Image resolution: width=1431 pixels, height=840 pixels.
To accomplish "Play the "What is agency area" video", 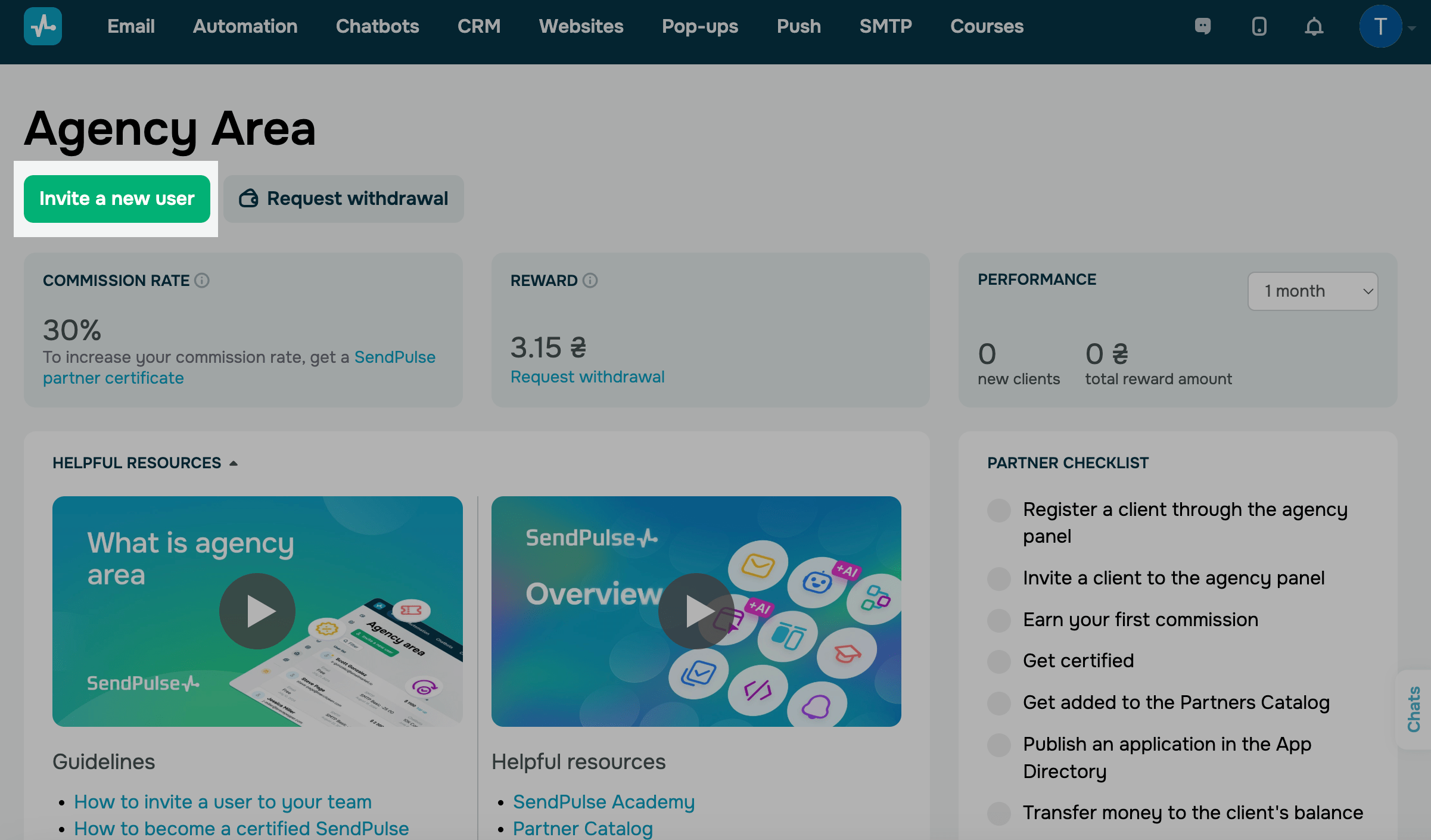I will (257, 611).
